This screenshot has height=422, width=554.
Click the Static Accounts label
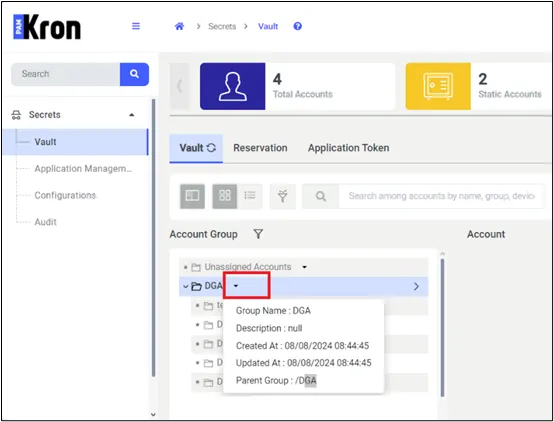pos(510,94)
